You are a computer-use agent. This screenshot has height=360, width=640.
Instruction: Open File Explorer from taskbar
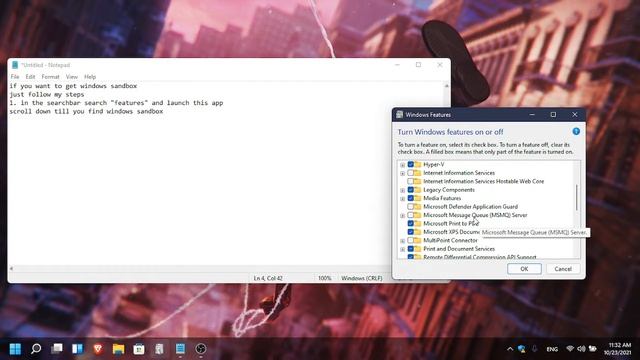pos(118,349)
